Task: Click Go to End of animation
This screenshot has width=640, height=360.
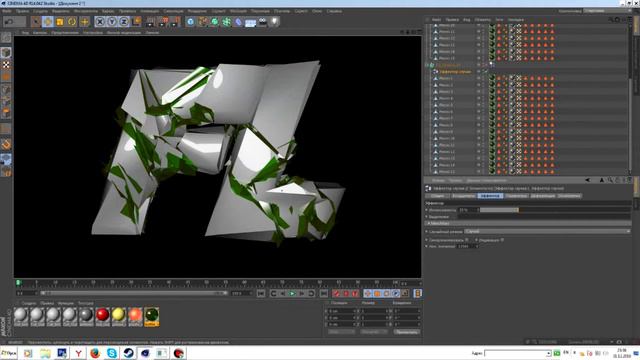Action: click(324, 293)
